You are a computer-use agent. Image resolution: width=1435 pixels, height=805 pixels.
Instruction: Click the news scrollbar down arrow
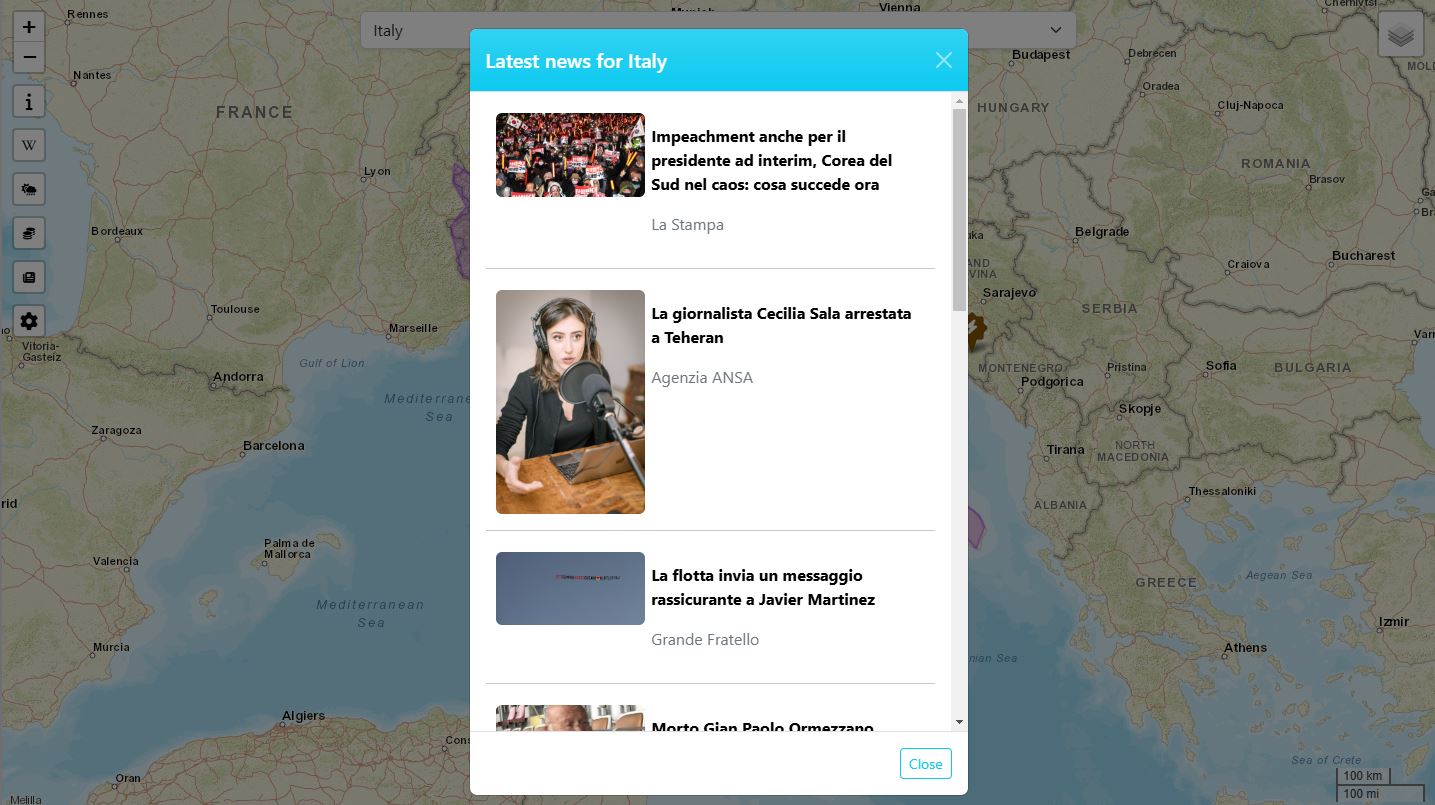point(959,722)
